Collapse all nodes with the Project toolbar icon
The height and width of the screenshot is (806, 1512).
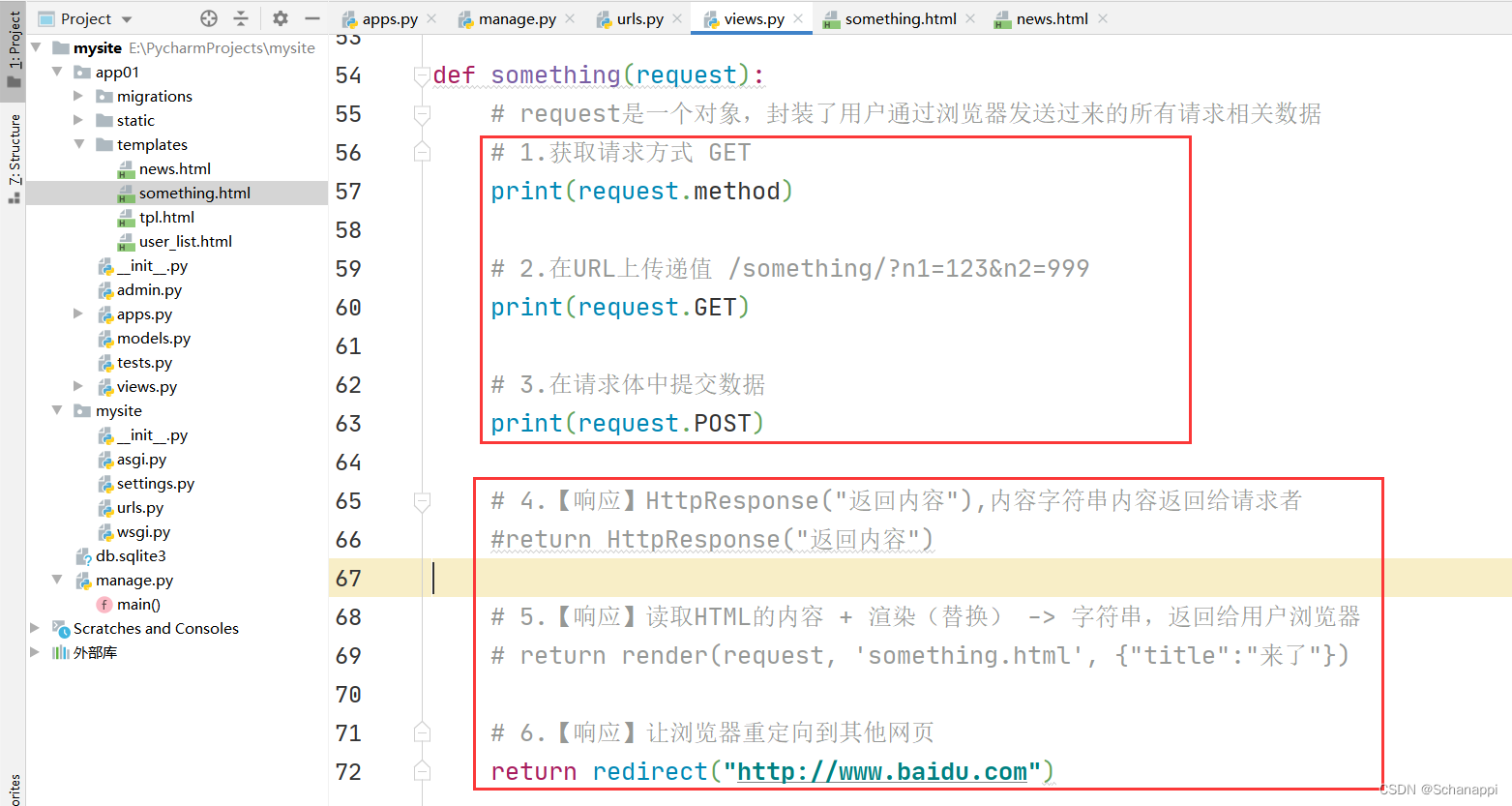pos(241,18)
